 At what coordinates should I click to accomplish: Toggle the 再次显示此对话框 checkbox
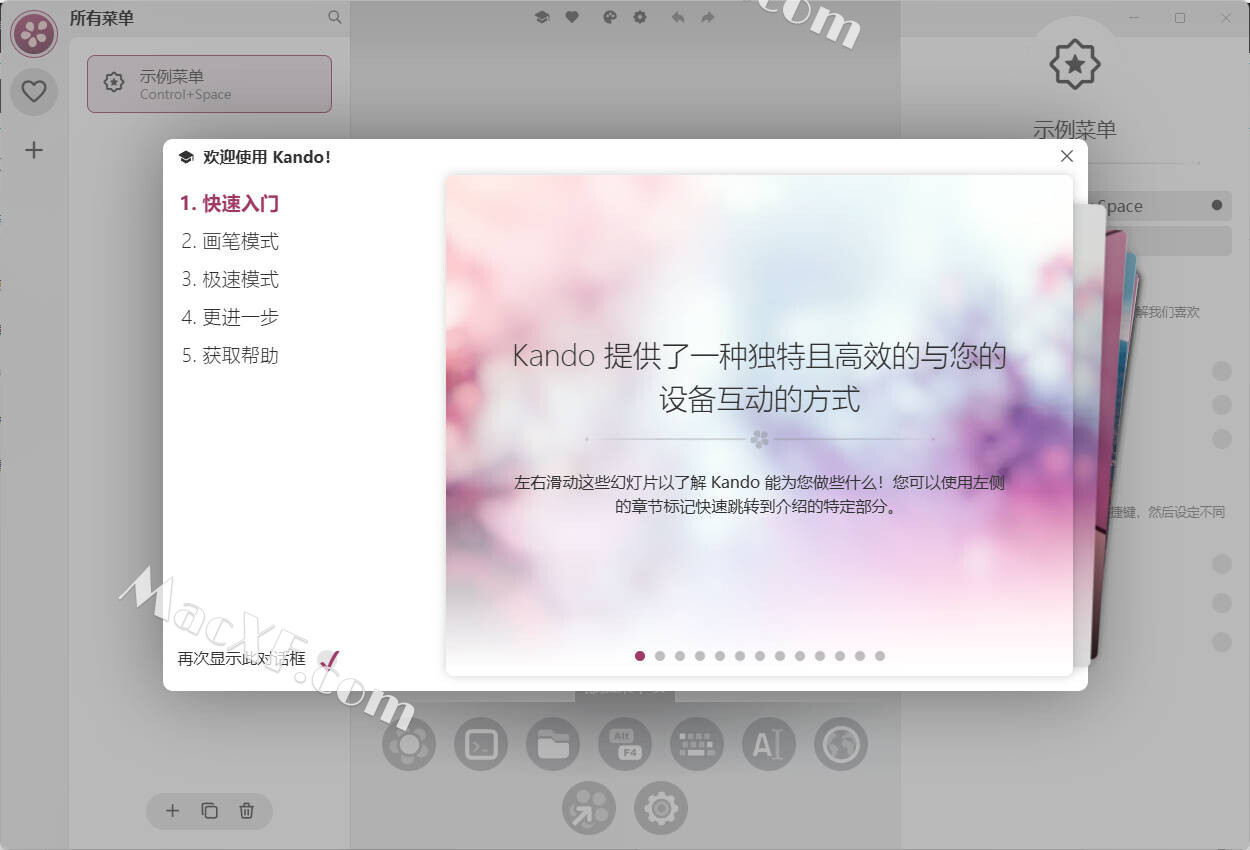(328, 659)
